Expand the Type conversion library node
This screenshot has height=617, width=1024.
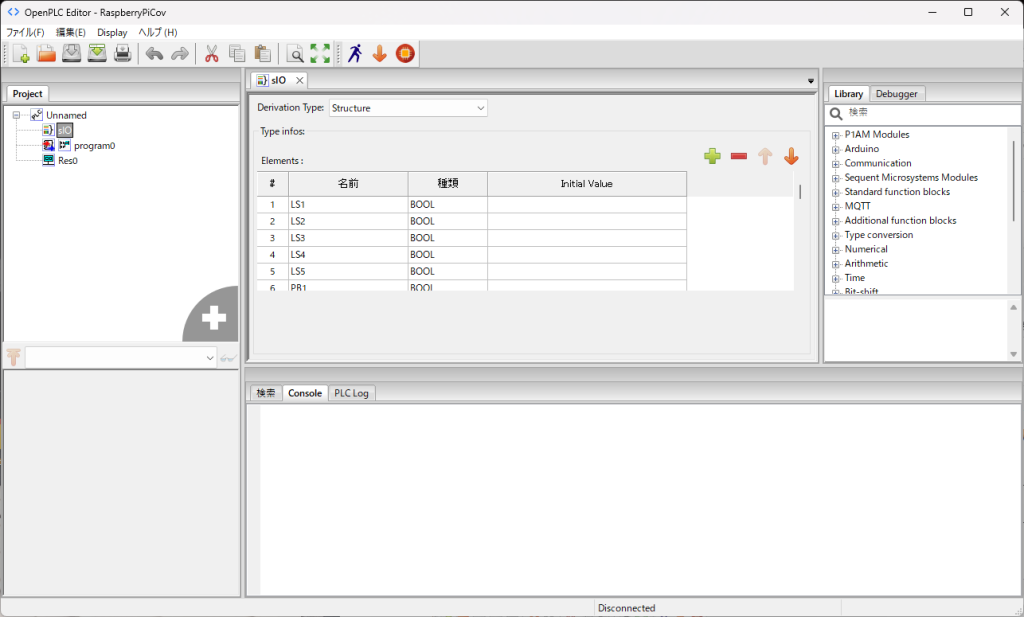[x=835, y=236]
